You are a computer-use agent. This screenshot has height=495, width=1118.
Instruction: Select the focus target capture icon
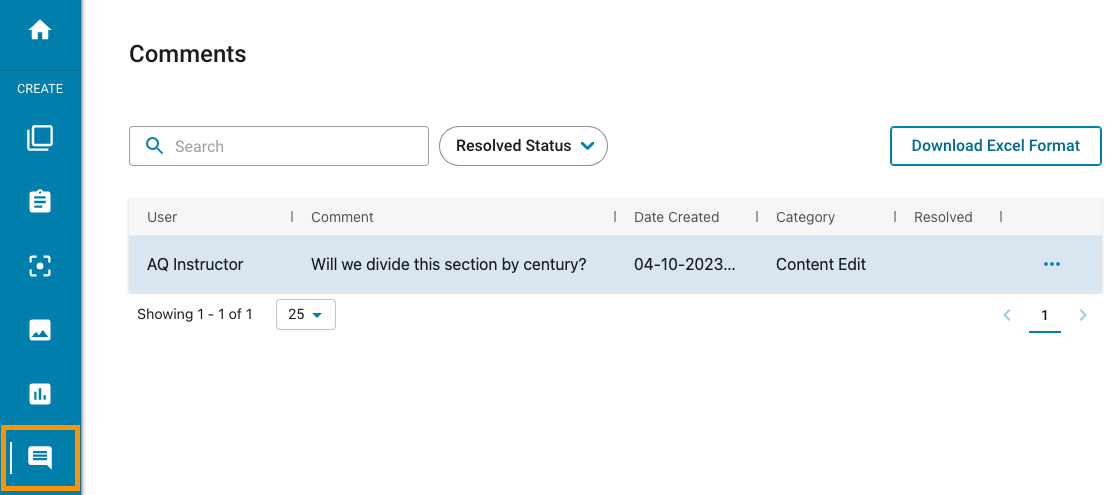tap(40, 266)
